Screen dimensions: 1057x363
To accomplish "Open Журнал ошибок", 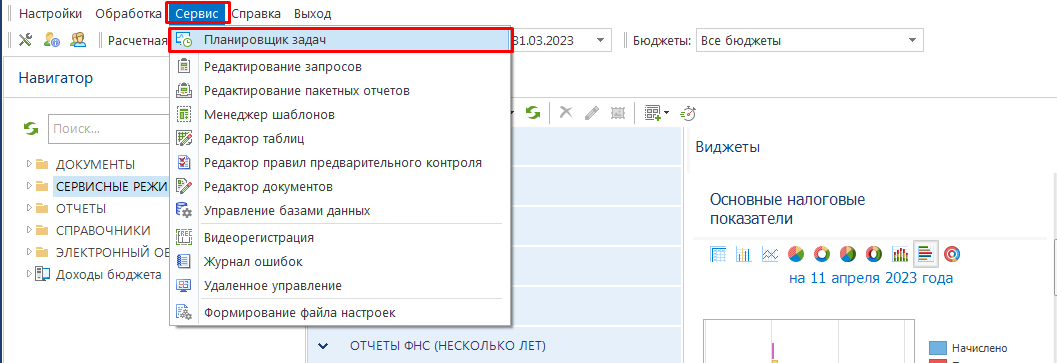I will [x=341, y=261].
